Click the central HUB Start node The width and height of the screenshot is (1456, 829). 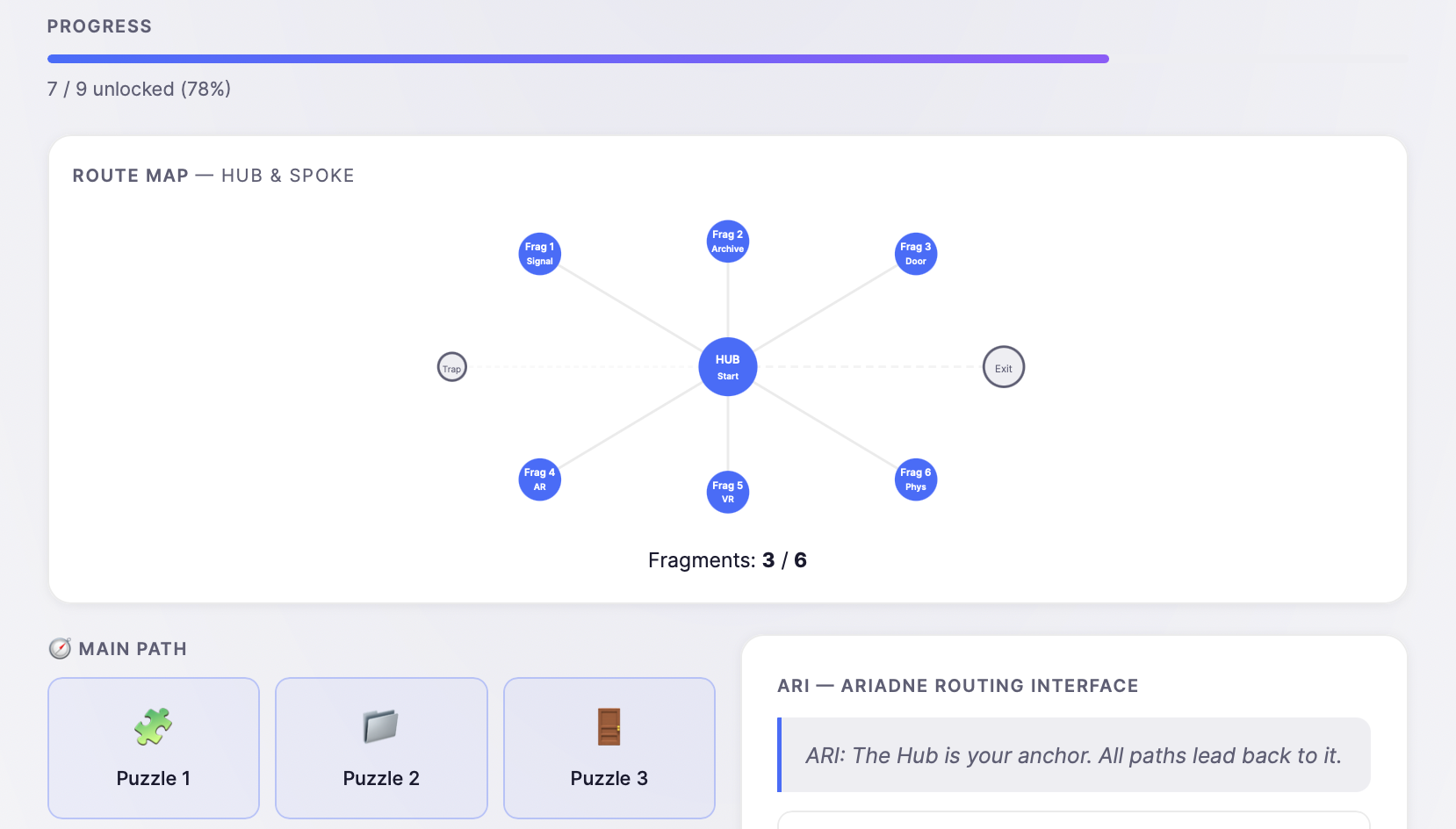(727, 367)
